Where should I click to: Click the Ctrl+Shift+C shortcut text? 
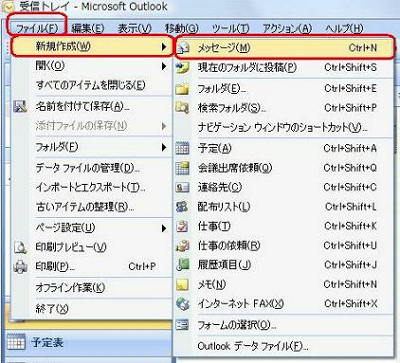pos(350,187)
